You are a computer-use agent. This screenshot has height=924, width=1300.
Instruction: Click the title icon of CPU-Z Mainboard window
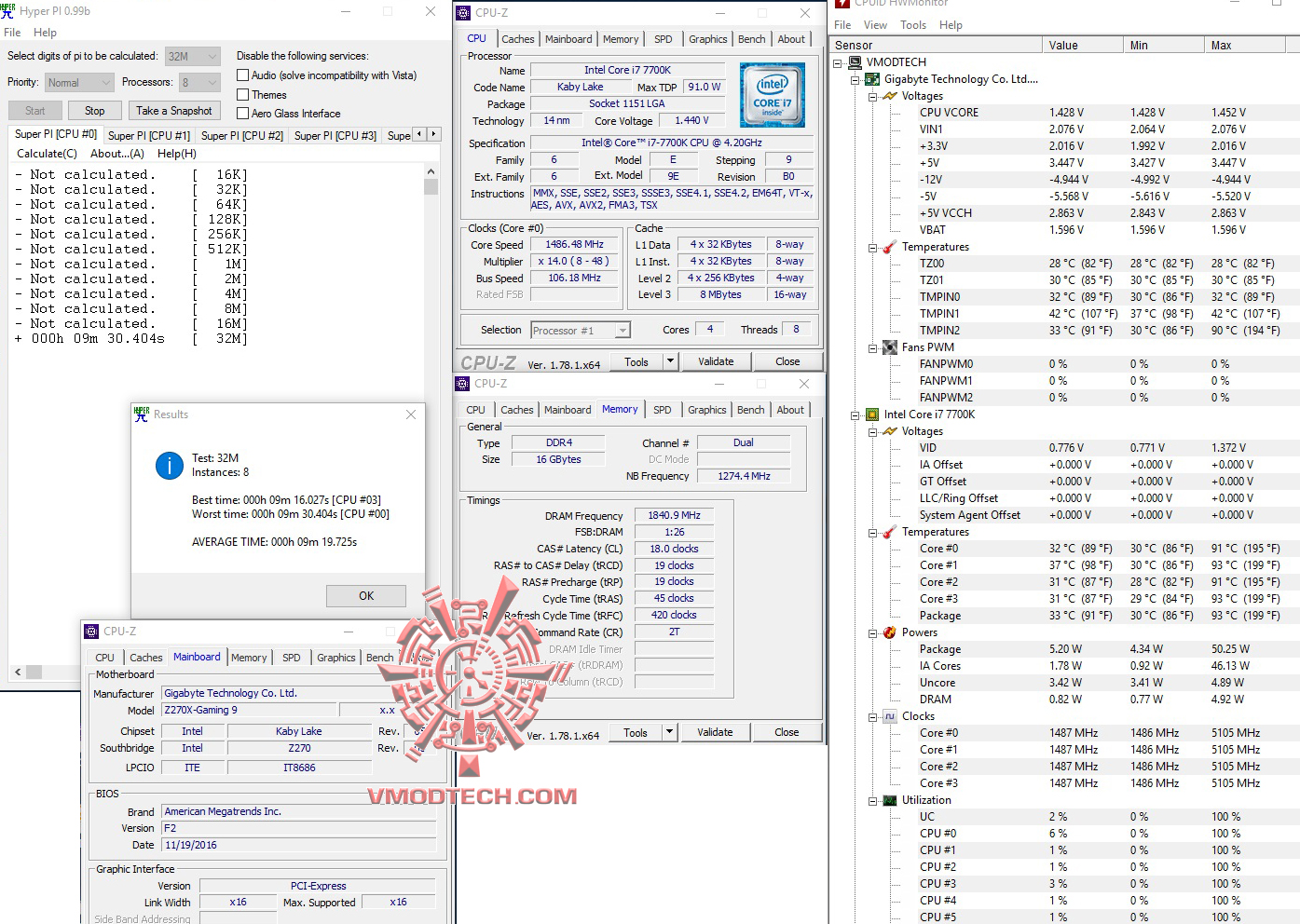[91, 632]
